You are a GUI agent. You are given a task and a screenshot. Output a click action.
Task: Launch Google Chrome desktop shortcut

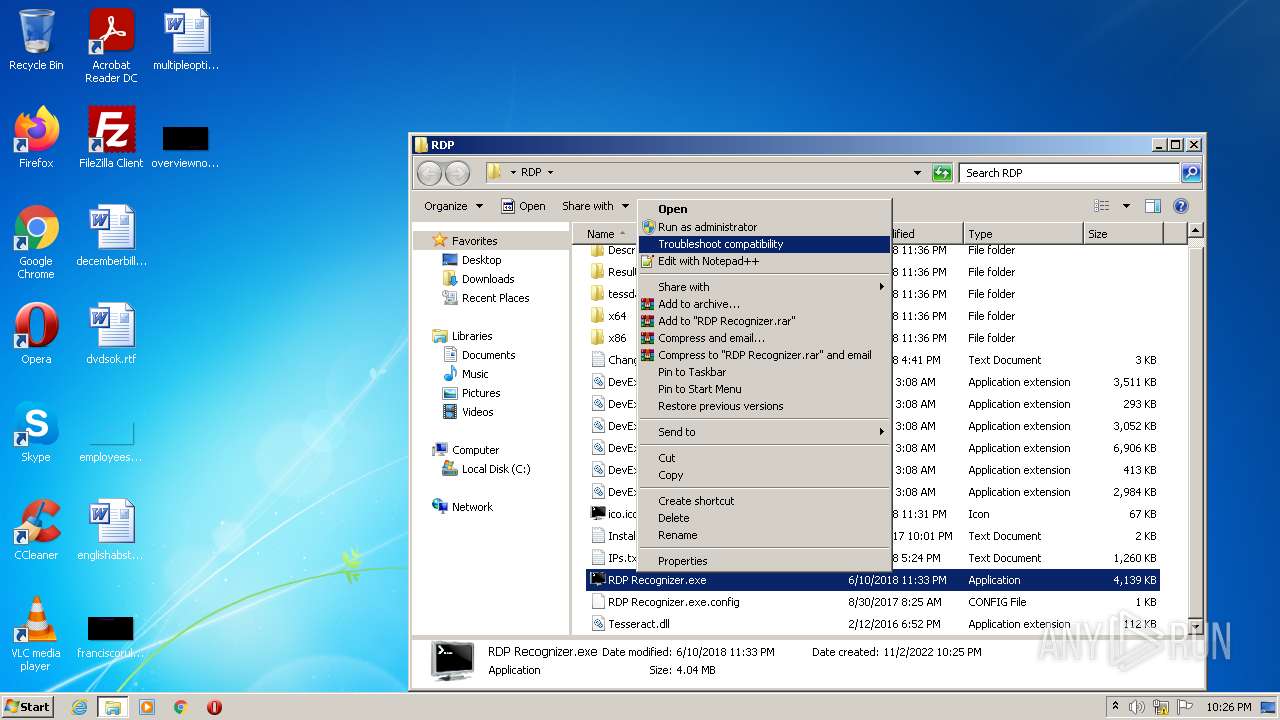coord(36,242)
